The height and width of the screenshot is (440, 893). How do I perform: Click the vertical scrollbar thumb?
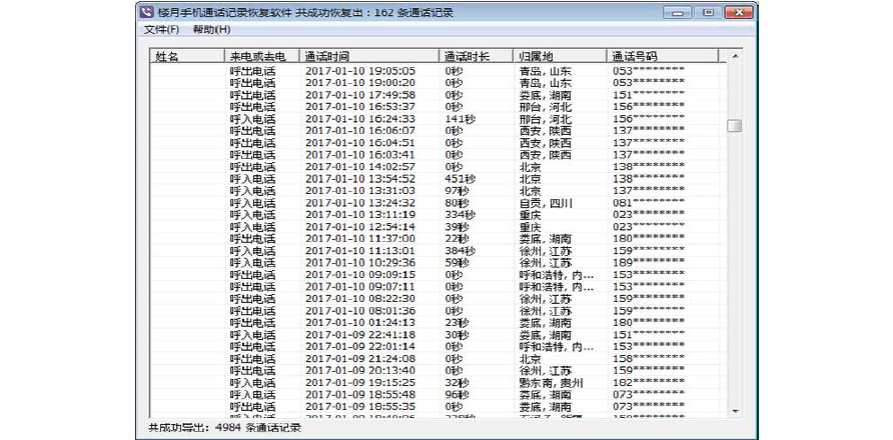click(735, 126)
